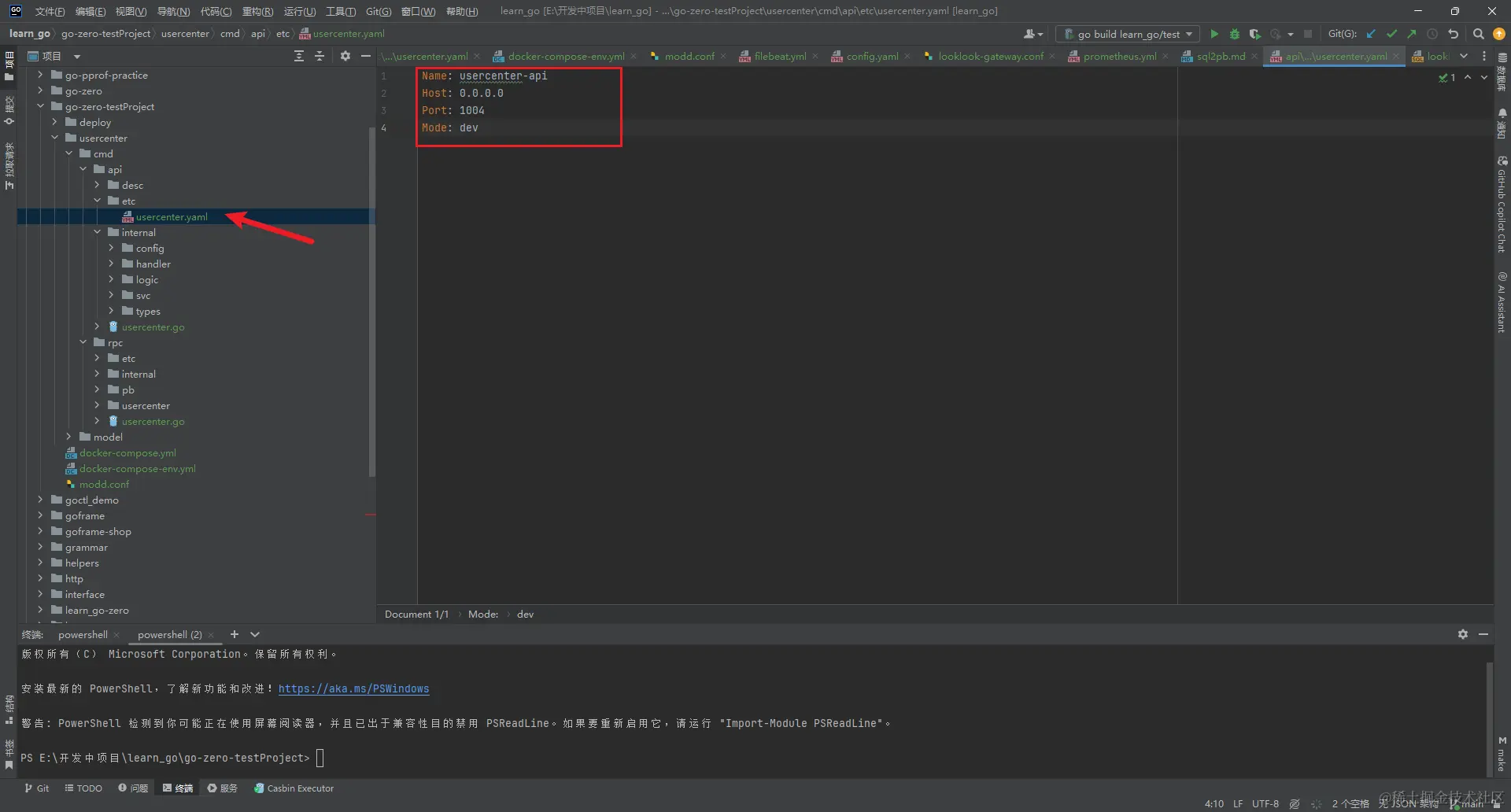Click usercenter.yaml breadcrumb in navigation bar
Screen dimensions: 1511x812
tap(342, 34)
